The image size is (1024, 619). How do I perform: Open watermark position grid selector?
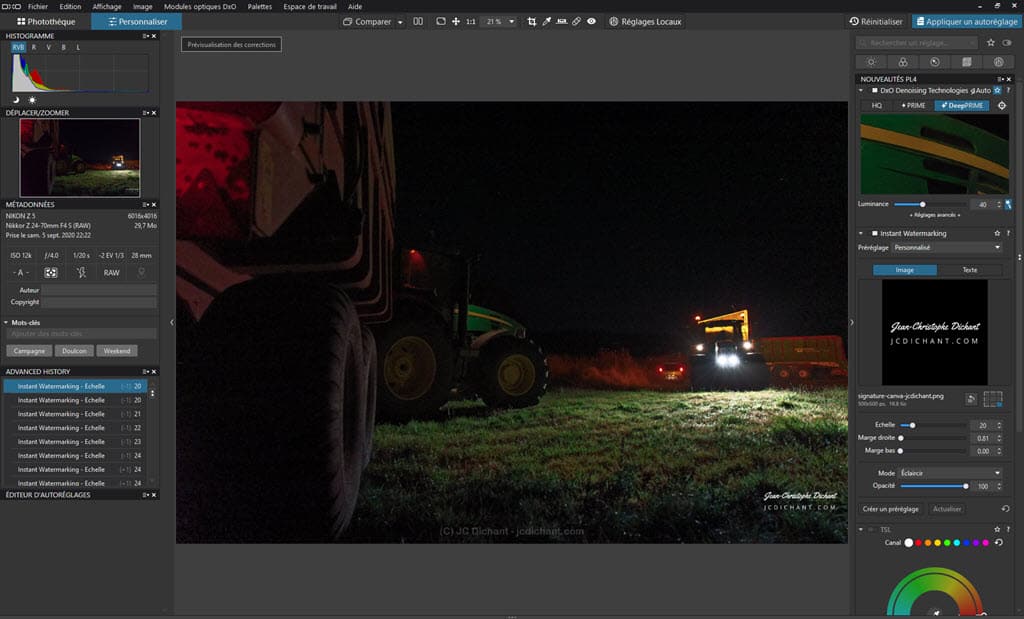pos(993,399)
